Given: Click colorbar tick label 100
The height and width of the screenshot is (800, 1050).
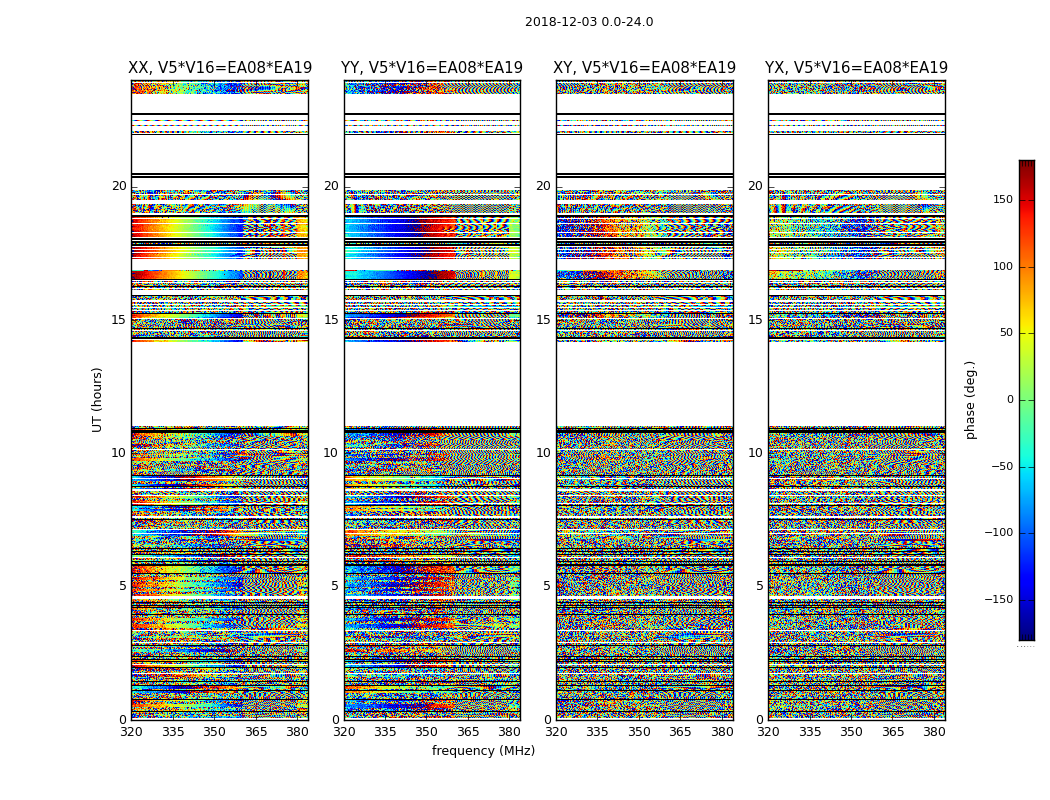Looking at the screenshot, I should point(1003,266).
